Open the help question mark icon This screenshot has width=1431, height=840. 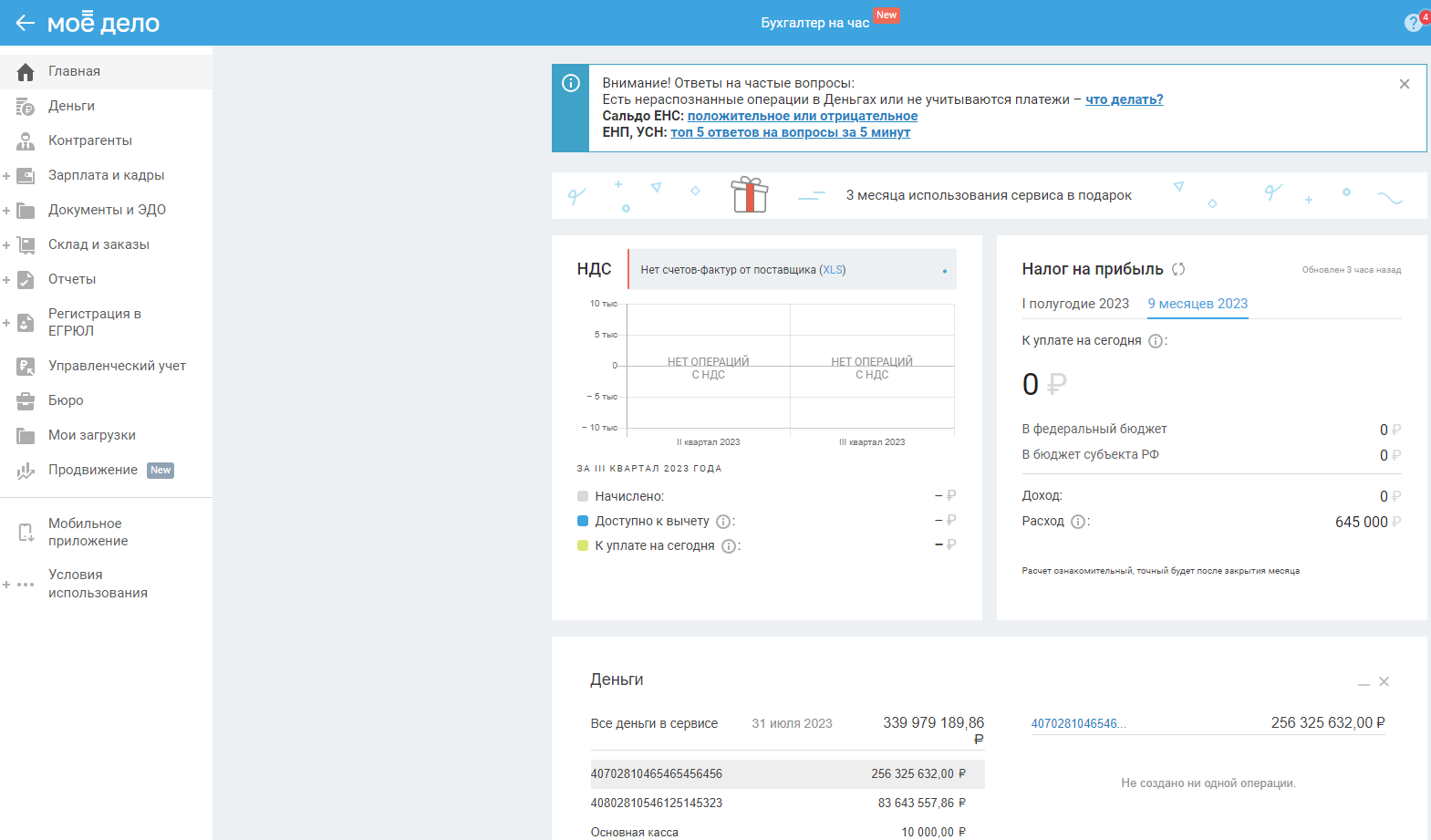click(1413, 23)
